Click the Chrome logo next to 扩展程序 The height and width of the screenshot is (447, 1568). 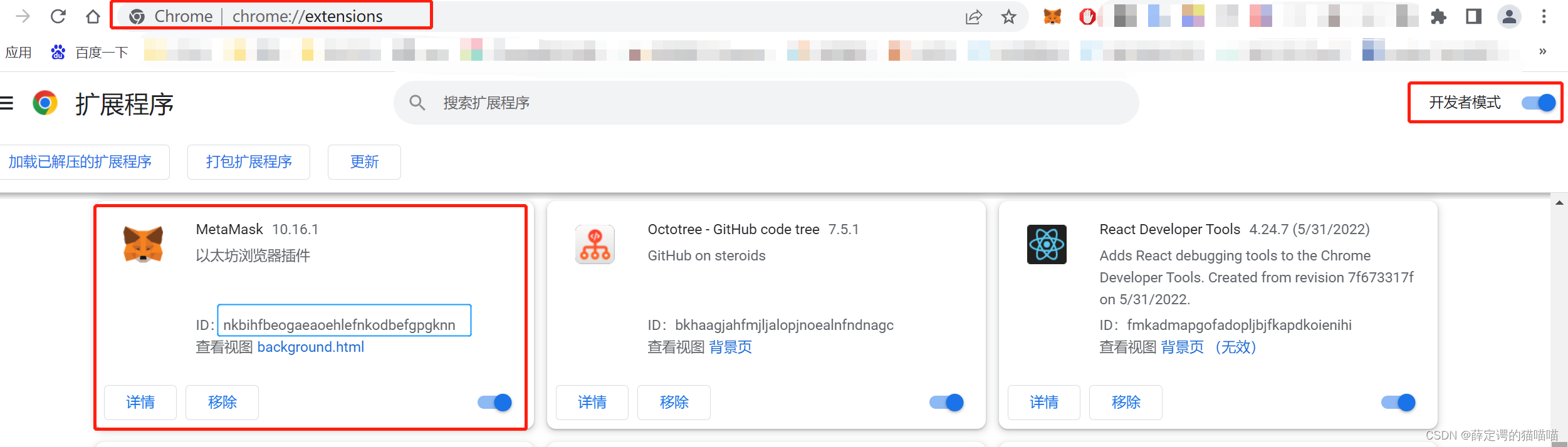[x=45, y=103]
